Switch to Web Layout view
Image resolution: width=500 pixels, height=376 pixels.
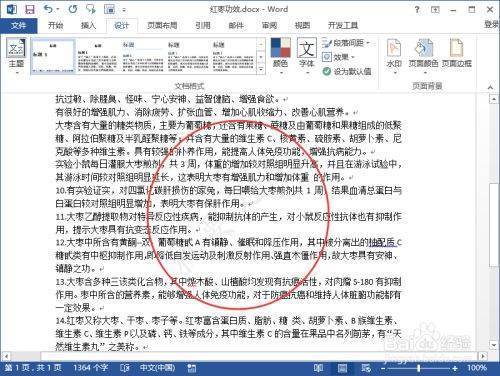[366, 368]
